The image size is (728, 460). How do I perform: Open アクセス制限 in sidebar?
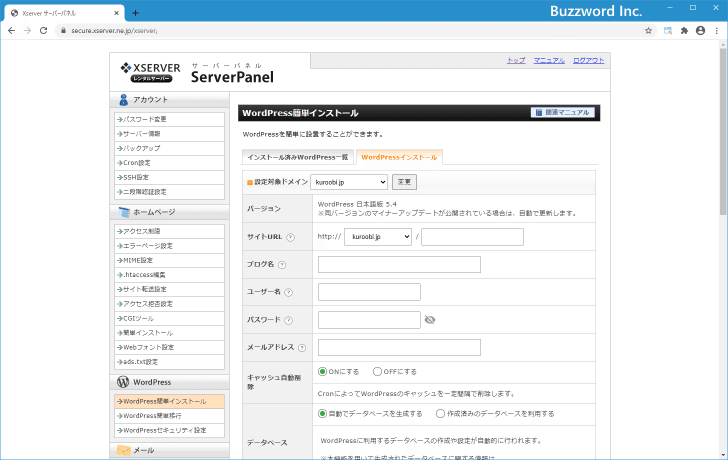(169, 231)
